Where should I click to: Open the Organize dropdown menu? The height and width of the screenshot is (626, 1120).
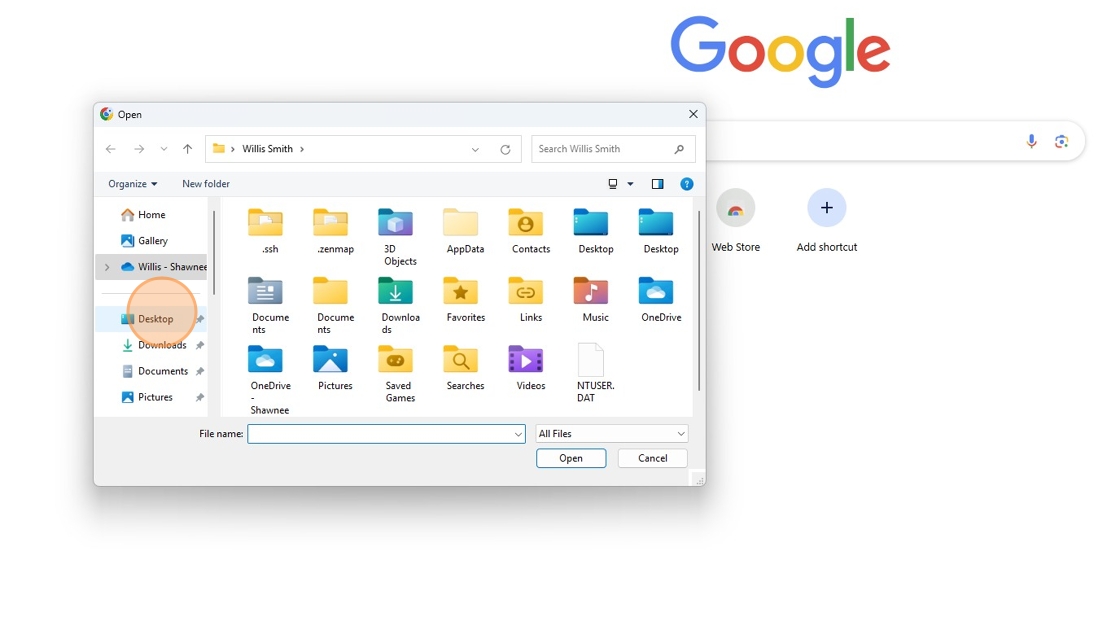(x=132, y=184)
